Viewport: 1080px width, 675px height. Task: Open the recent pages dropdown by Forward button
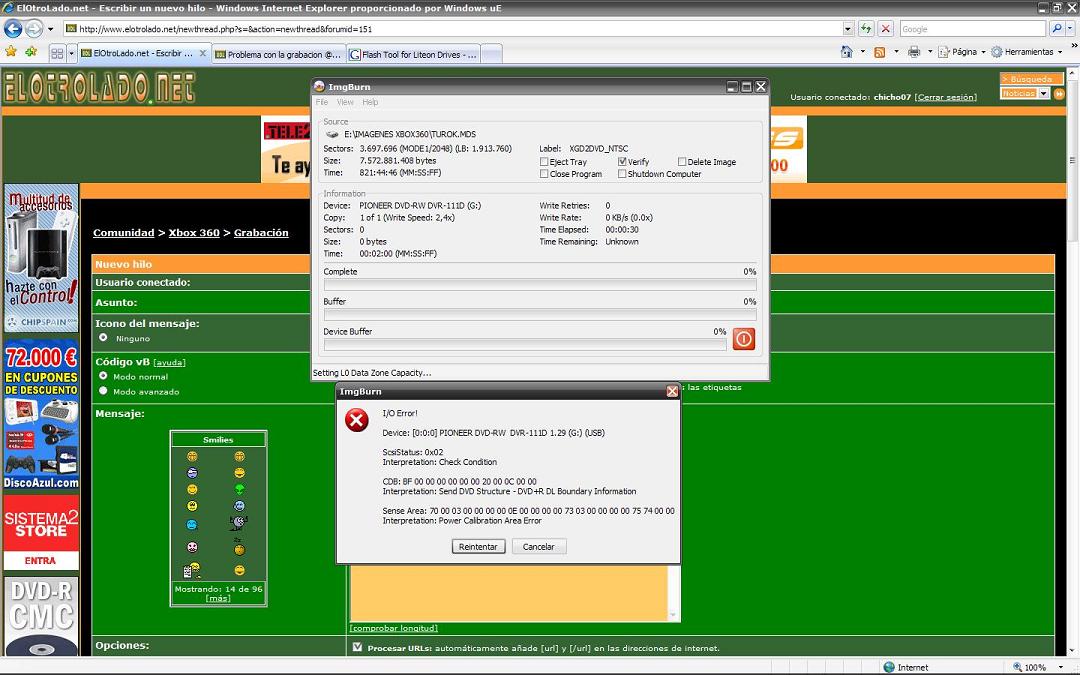tap(50, 29)
